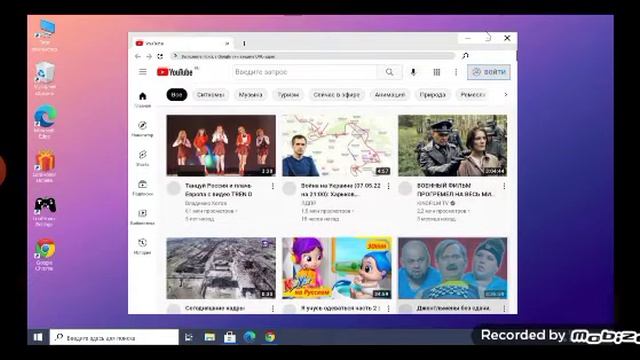Open Google Chrome from the taskbar
640x360 pixels.
pos(270,337)
